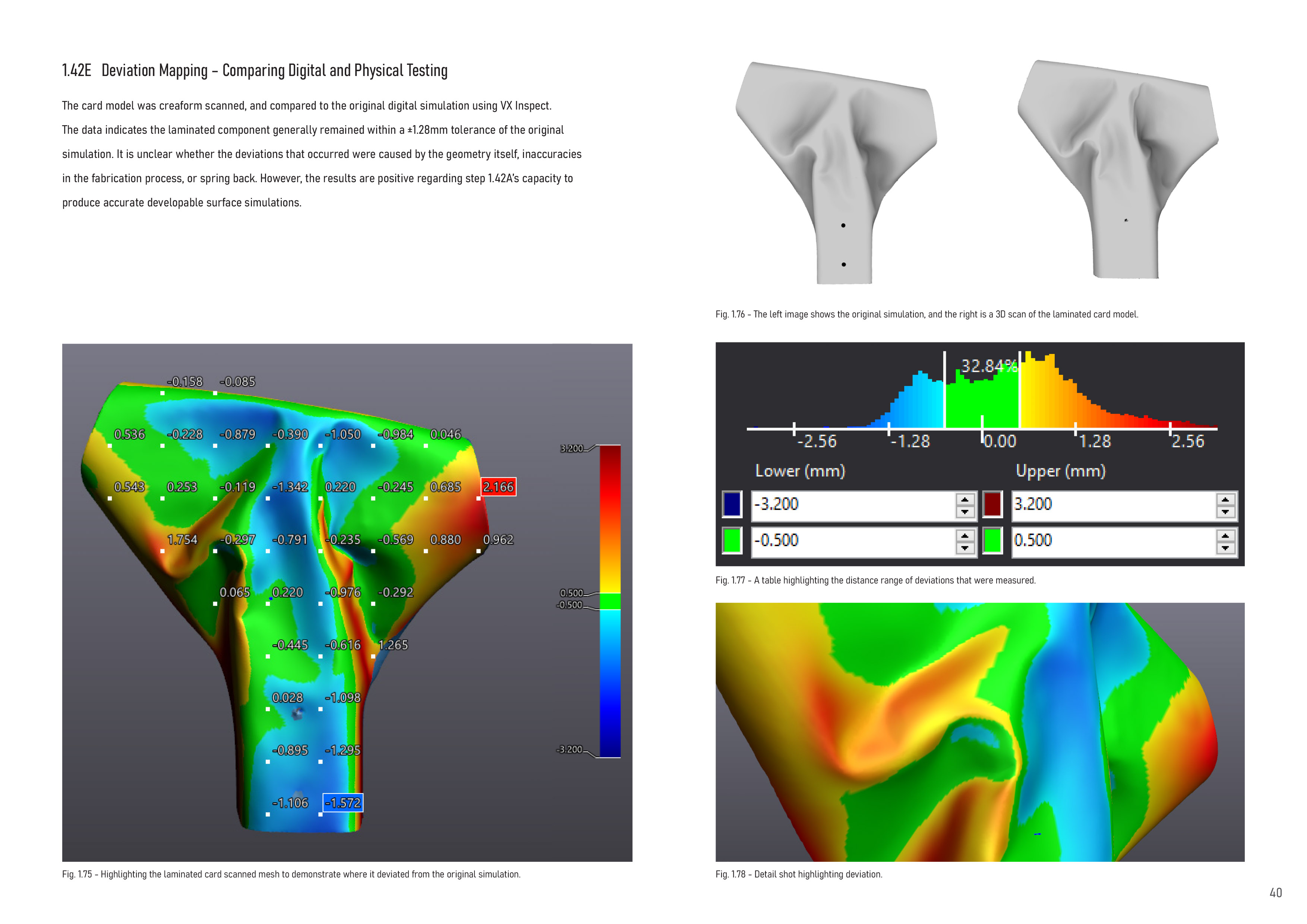1307x924 pixels.
Task: Click the green swatch beside the 0.500 field
Action: [x=992, y=540]
